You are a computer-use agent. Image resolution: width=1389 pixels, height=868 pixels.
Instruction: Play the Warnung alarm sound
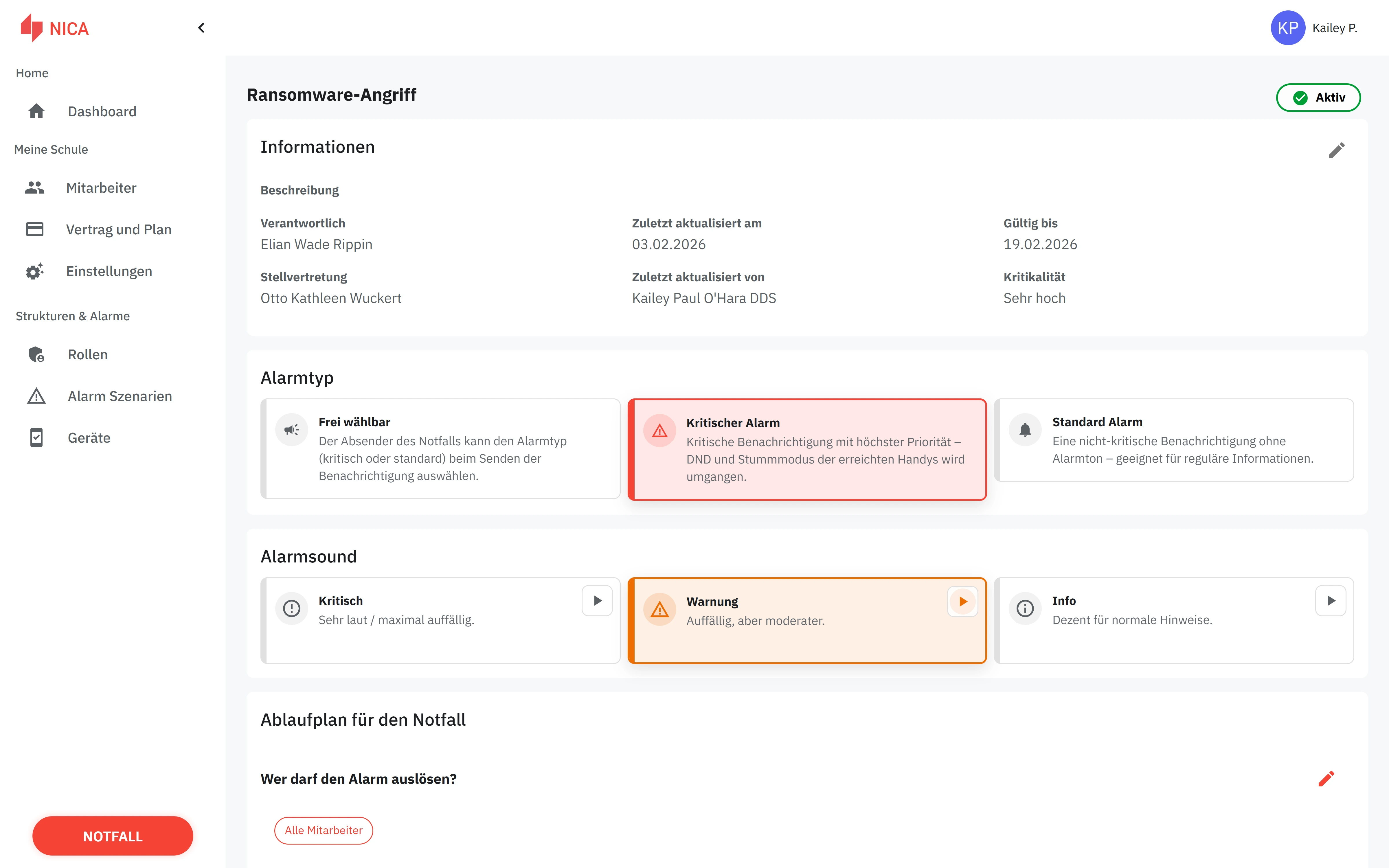point(962,602)
